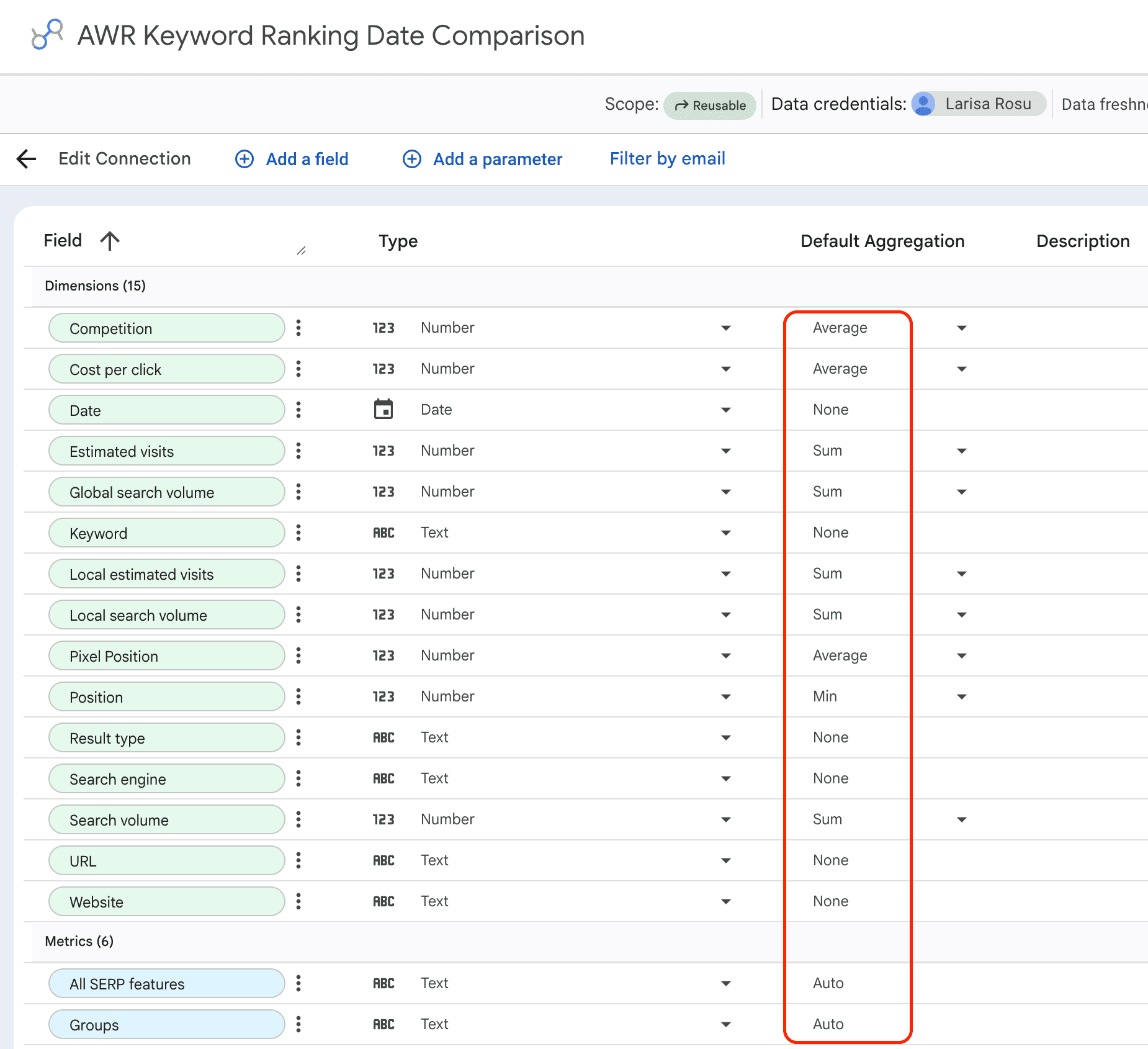Open the three-dot menu for Search engine
The image size is (1148, 1049).
(298, 778)
